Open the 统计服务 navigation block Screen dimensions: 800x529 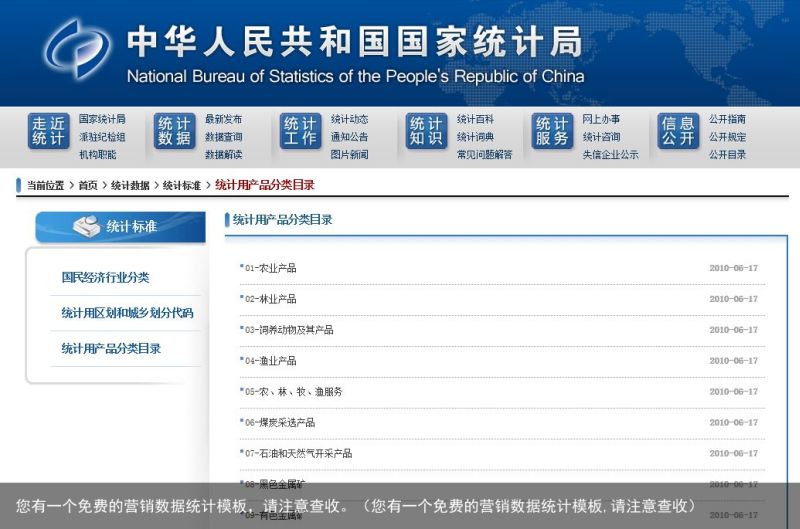click(552, 131)
